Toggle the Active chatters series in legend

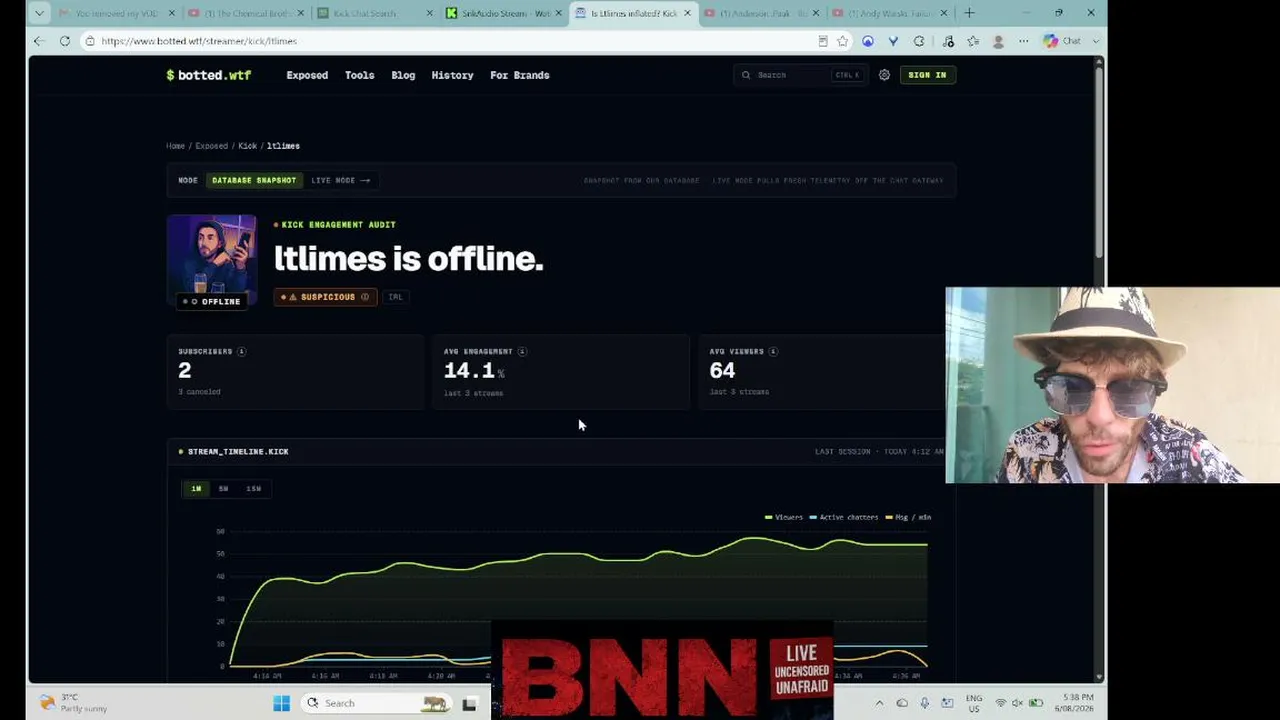(844, 518)
